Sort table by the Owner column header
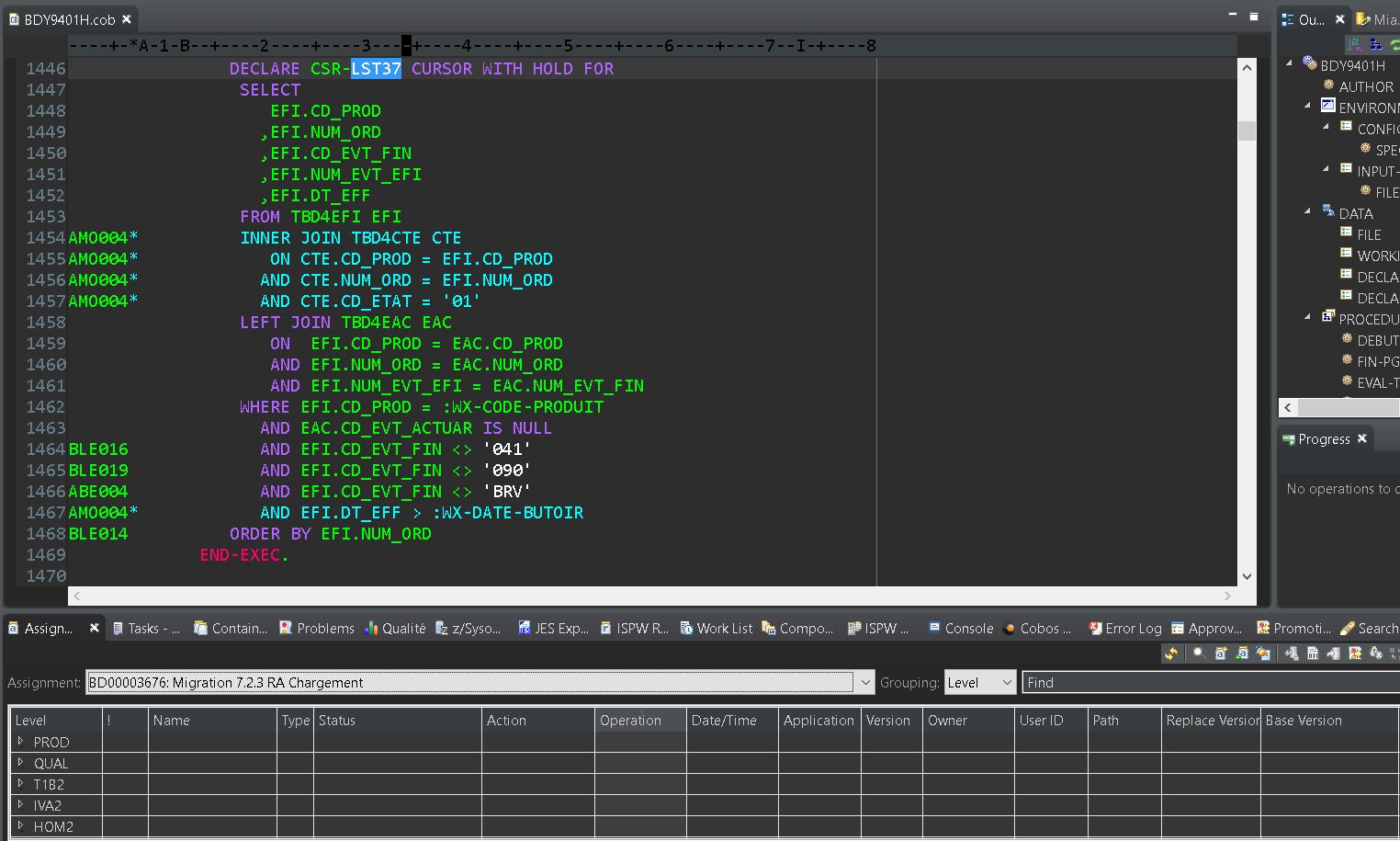The image size is (1400, 841). click(968, 720)
